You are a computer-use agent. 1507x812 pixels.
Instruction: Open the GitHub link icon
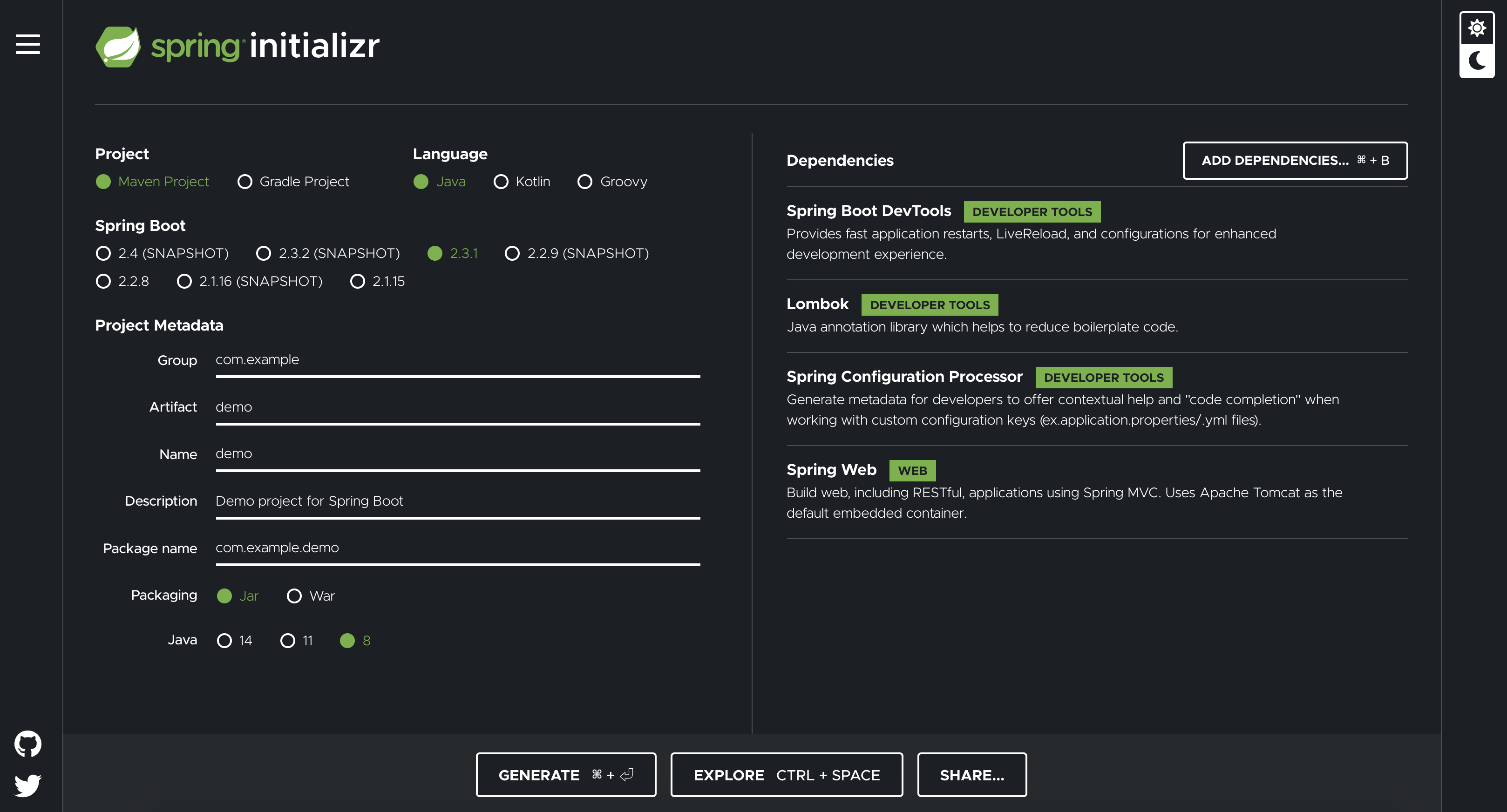click(x=27, y=744)
